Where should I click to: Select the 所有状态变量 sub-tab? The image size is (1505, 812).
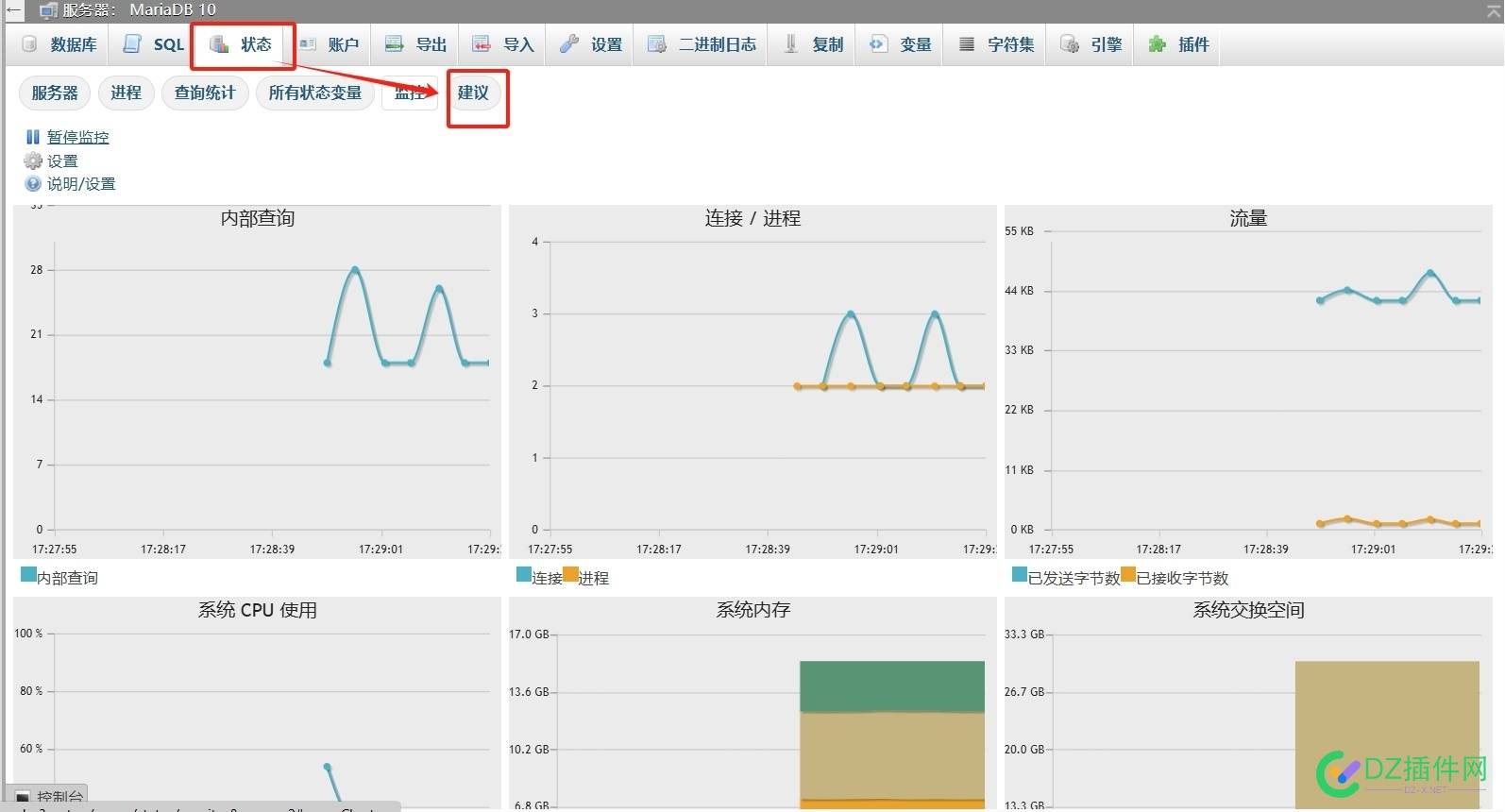[314, 93]
